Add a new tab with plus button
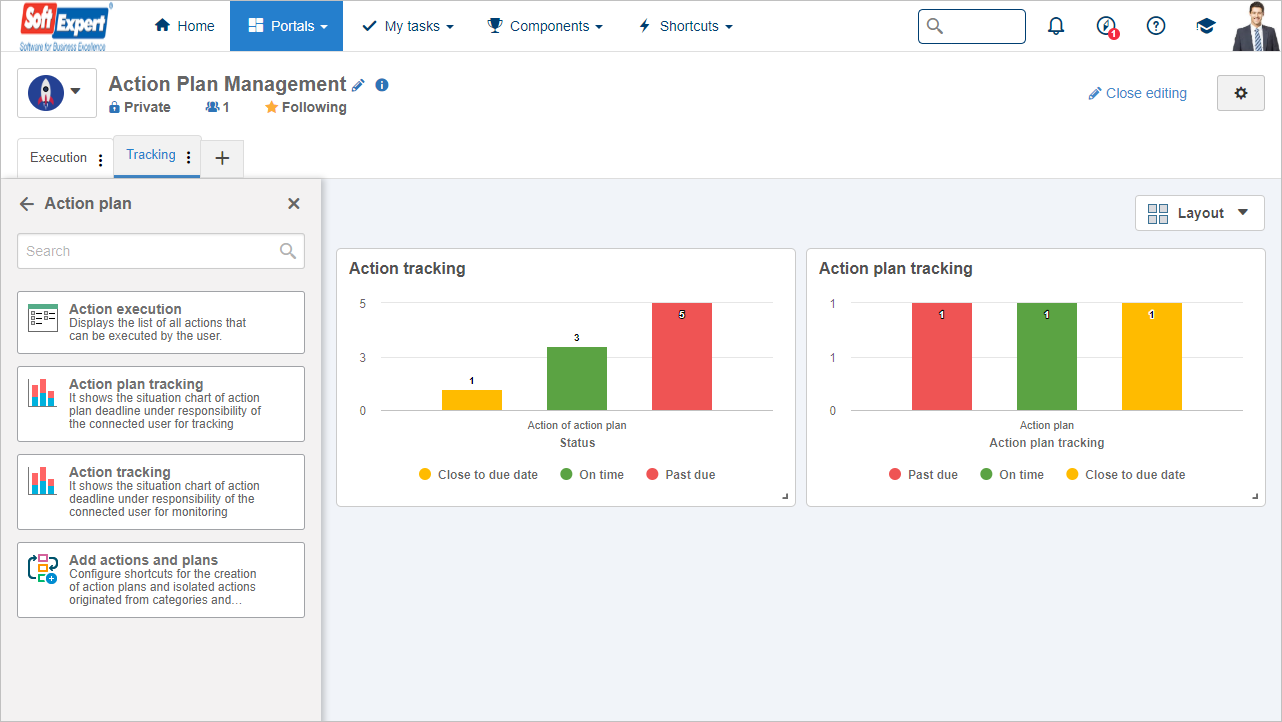Screen dimensions: 1282x722 coord(222,158)
